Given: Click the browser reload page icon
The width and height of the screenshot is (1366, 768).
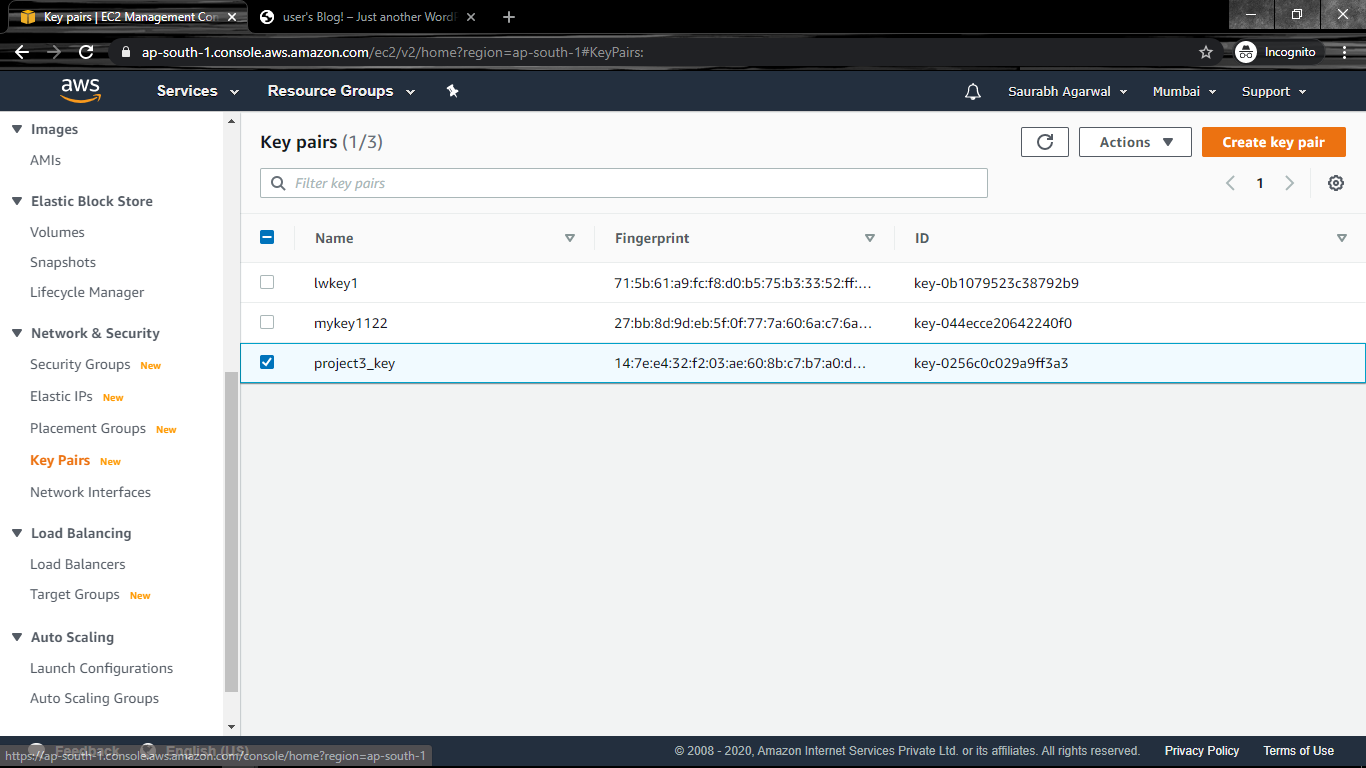Looking at the screenshot, I should coord(86,51).
